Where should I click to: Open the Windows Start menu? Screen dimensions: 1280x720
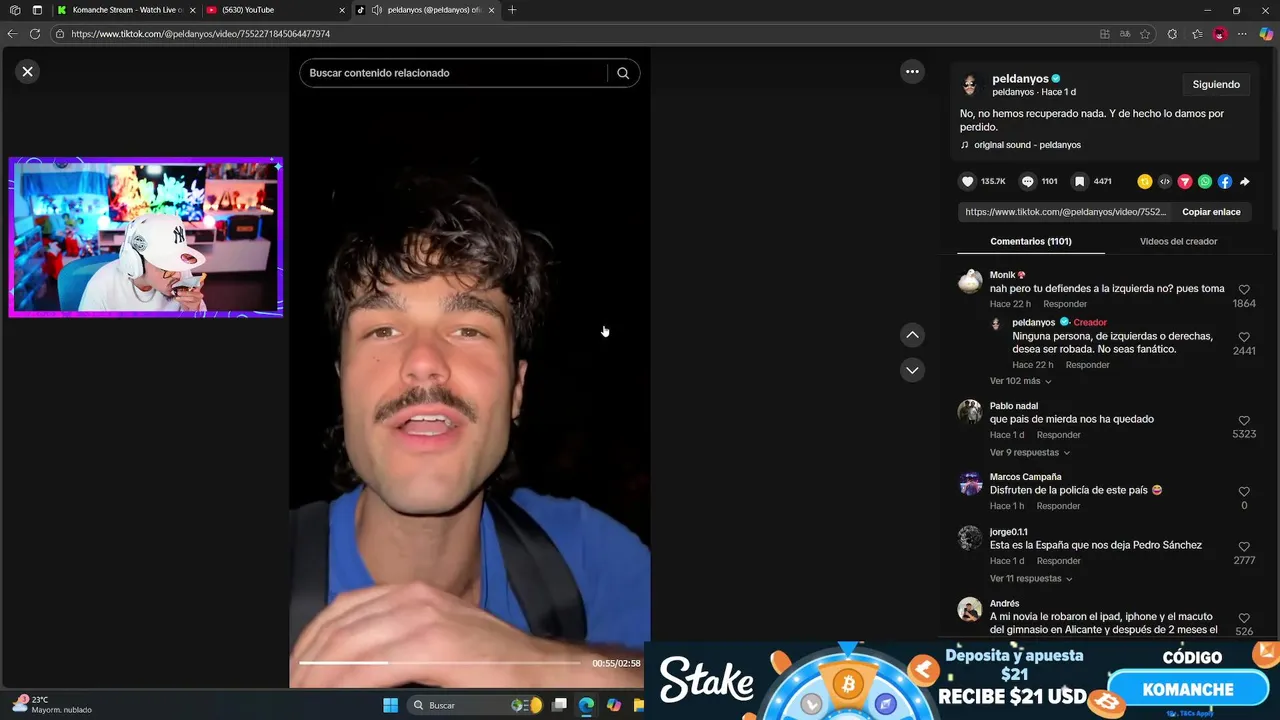390,705
